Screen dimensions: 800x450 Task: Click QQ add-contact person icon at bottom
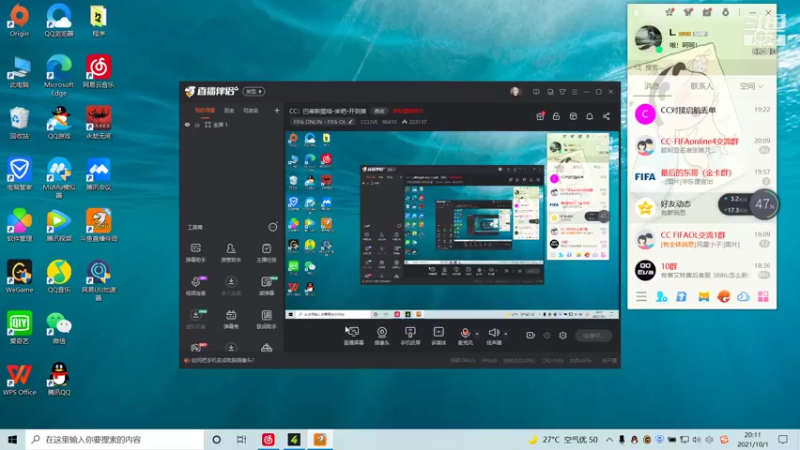(661, 297)
